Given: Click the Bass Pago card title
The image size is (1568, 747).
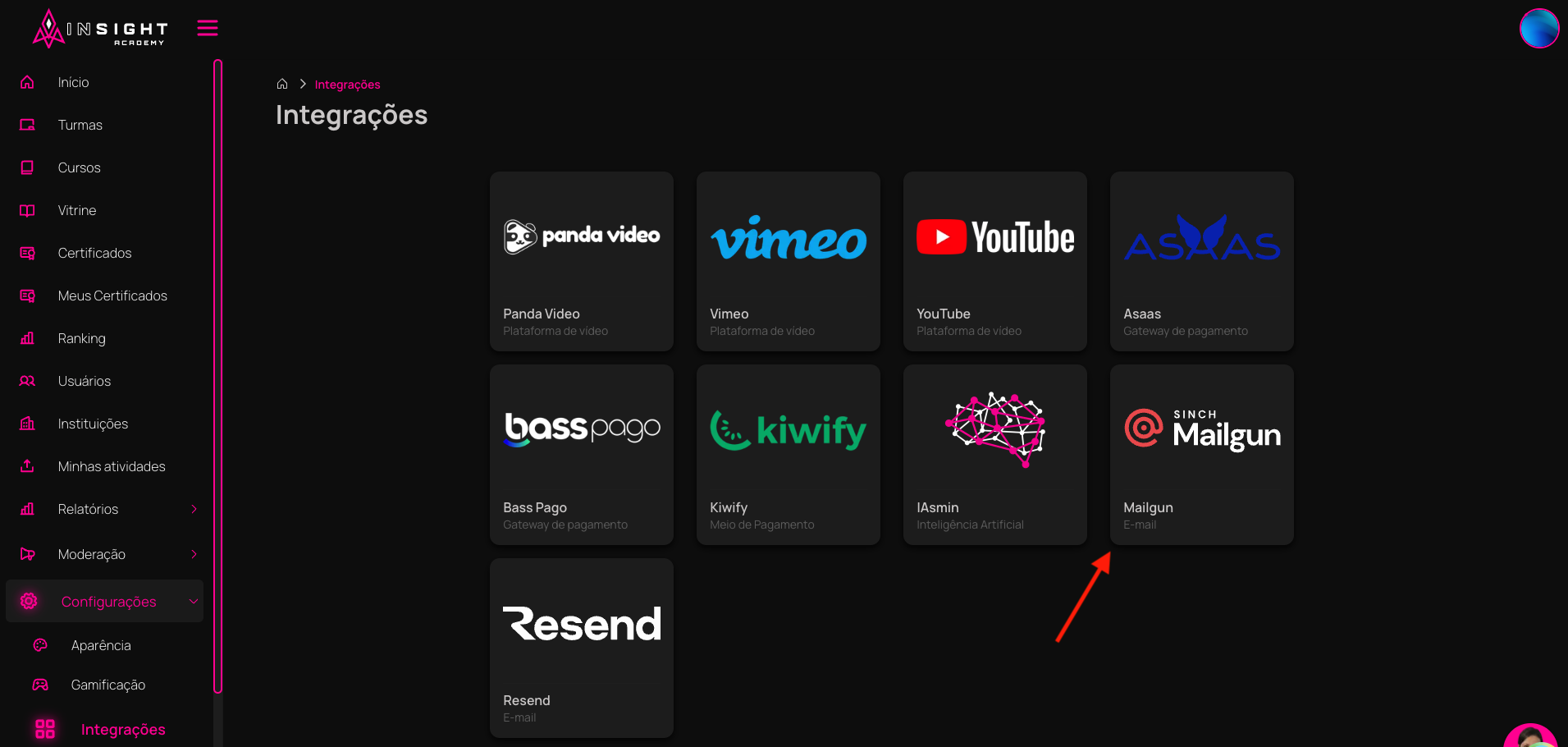Looking at the screenshot, I should [x=535, y=507].
